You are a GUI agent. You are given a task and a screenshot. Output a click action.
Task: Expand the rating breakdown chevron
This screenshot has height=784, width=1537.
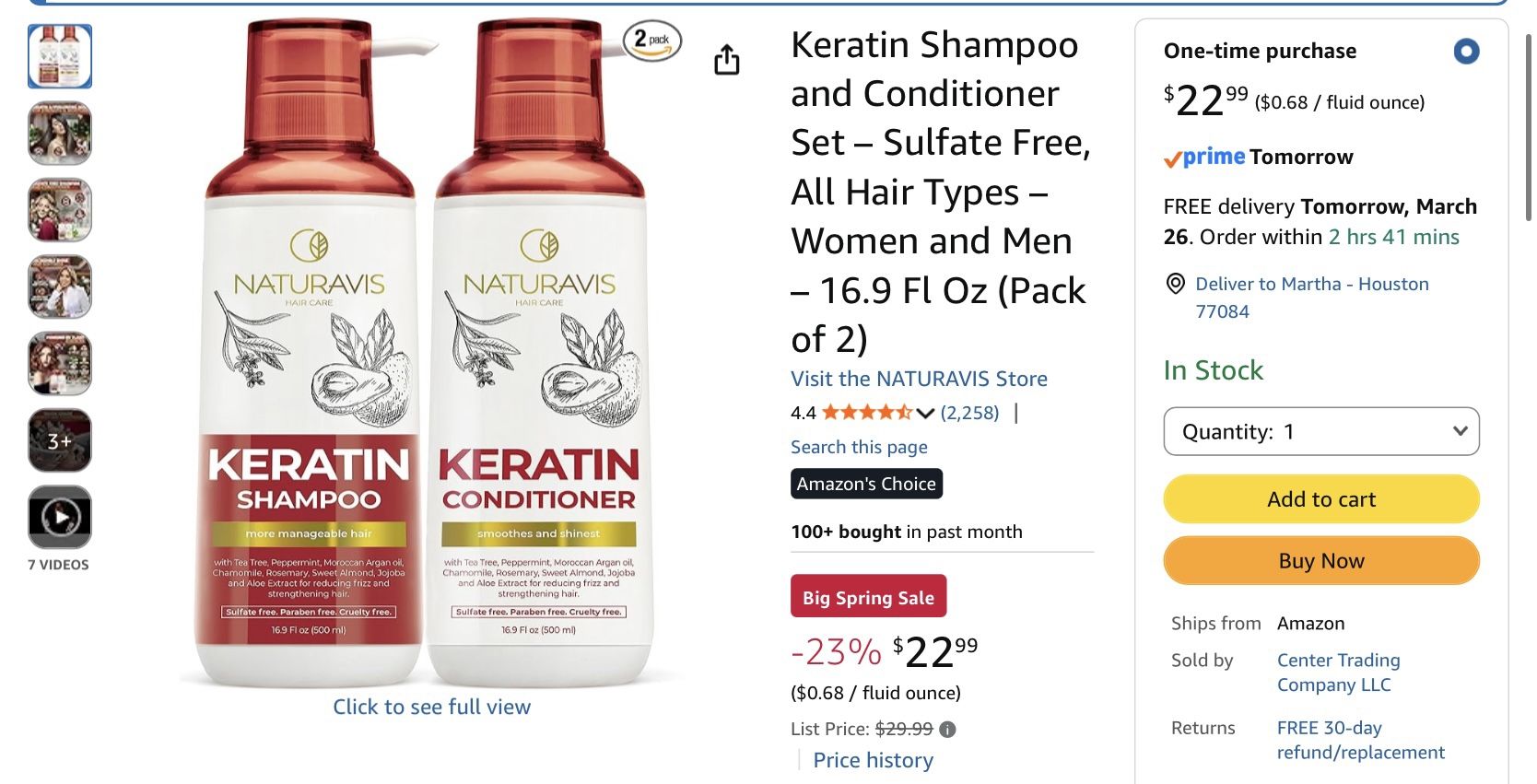[x=926, y=414]
